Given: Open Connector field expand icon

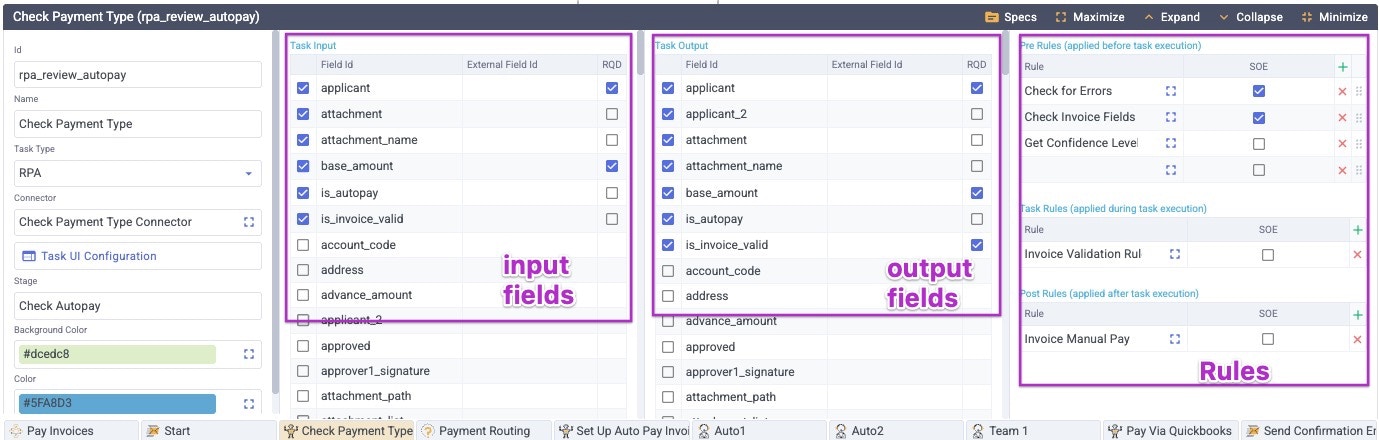Looking at the screenshot, I should (248, 222).
